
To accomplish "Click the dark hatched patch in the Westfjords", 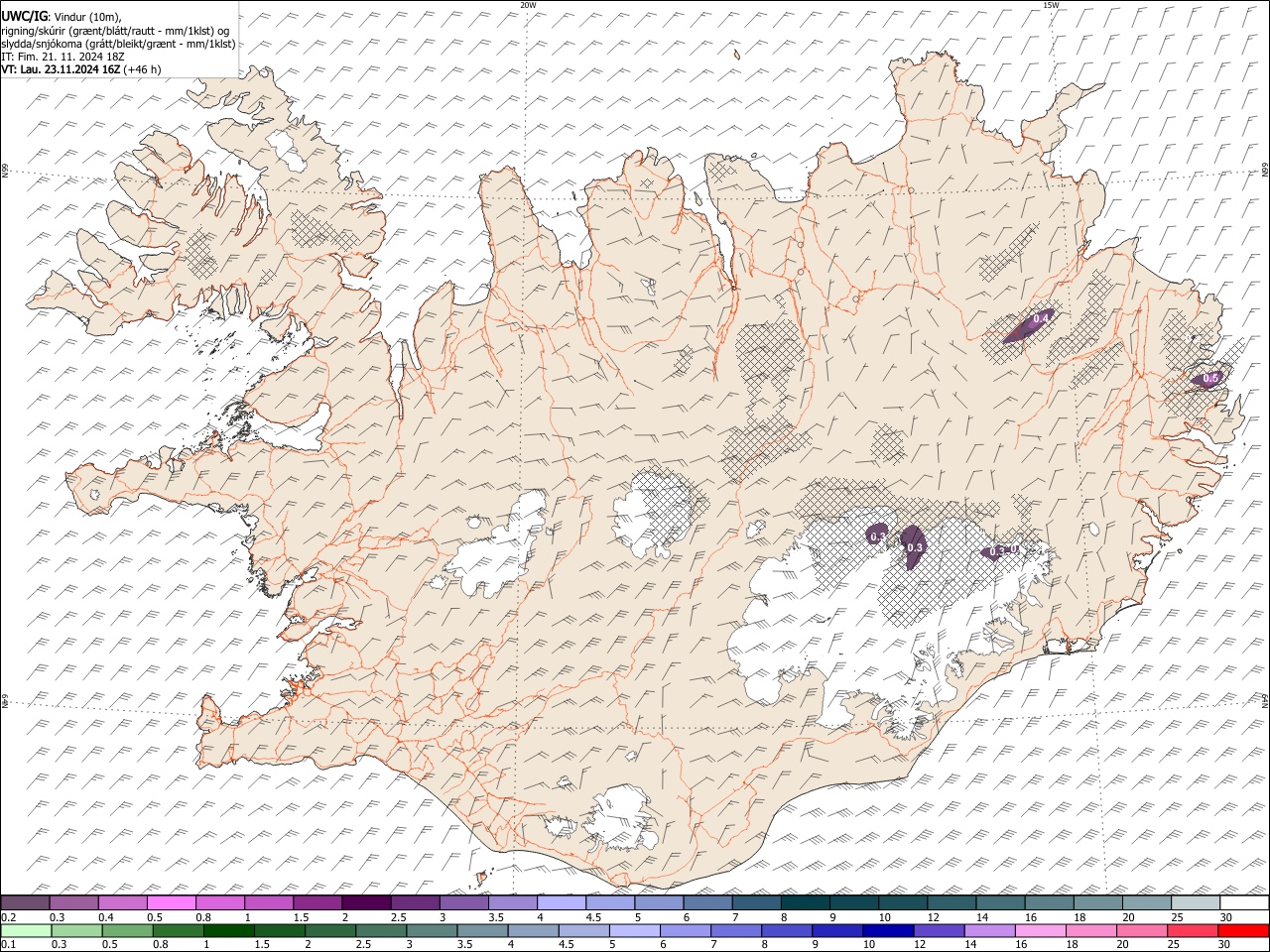I will click(324, 231).
